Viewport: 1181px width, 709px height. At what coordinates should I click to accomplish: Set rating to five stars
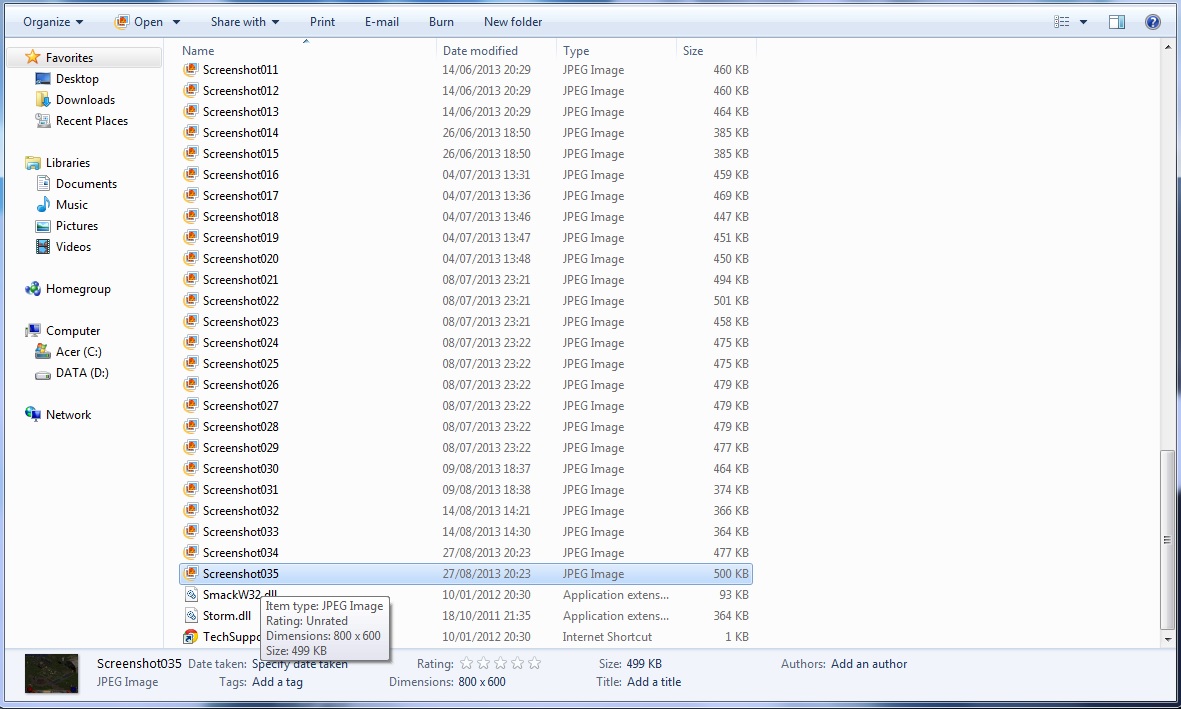click(x=535, y=664)
